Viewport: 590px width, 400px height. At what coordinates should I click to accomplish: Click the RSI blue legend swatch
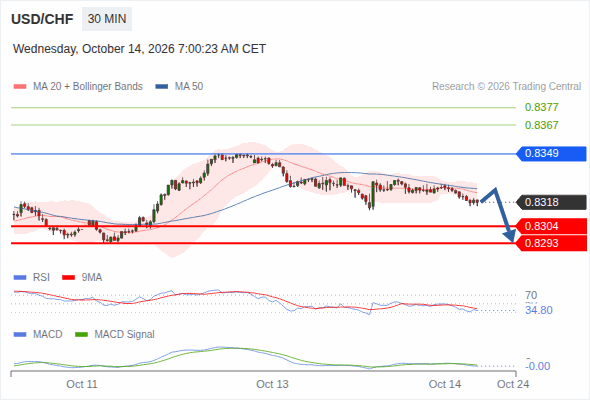pos(20,278)
